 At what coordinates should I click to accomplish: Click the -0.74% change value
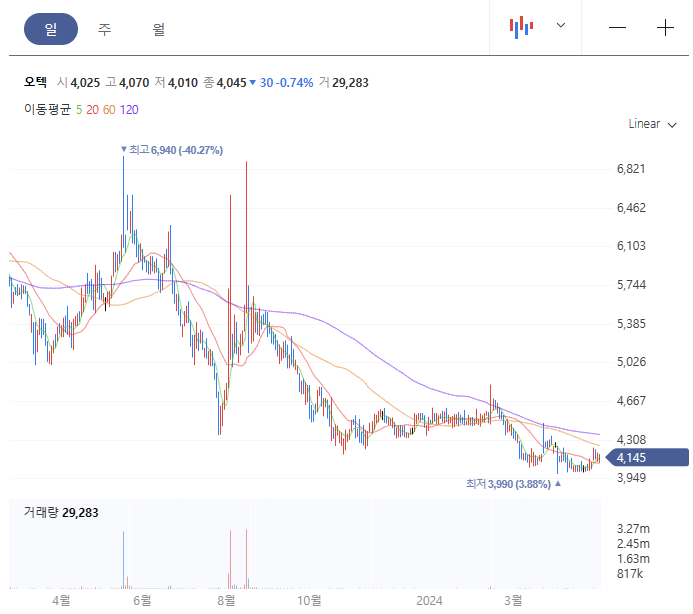pyautogui.click(x=295, y=83)
